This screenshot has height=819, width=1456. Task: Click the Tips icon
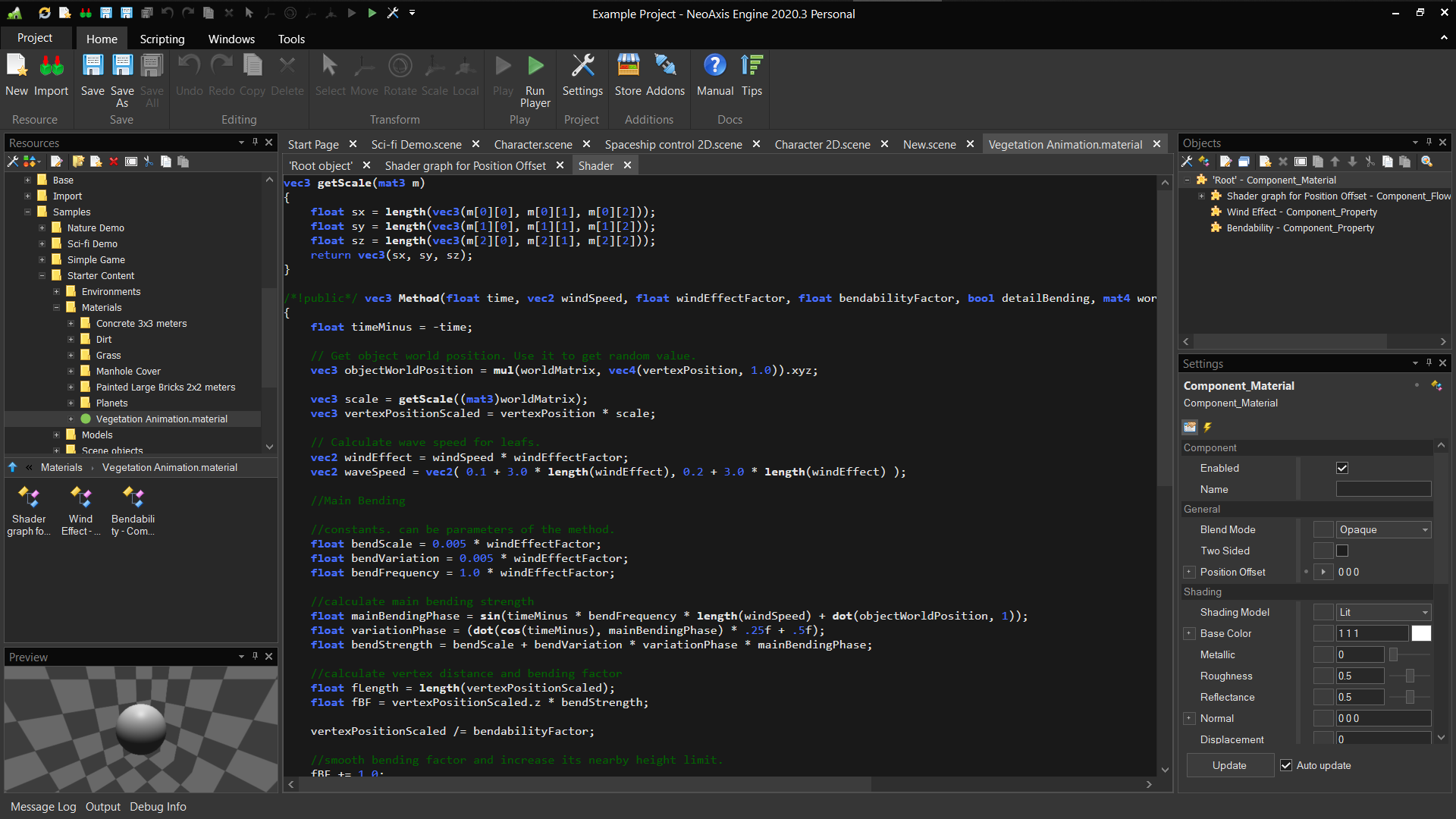point(752,67)
